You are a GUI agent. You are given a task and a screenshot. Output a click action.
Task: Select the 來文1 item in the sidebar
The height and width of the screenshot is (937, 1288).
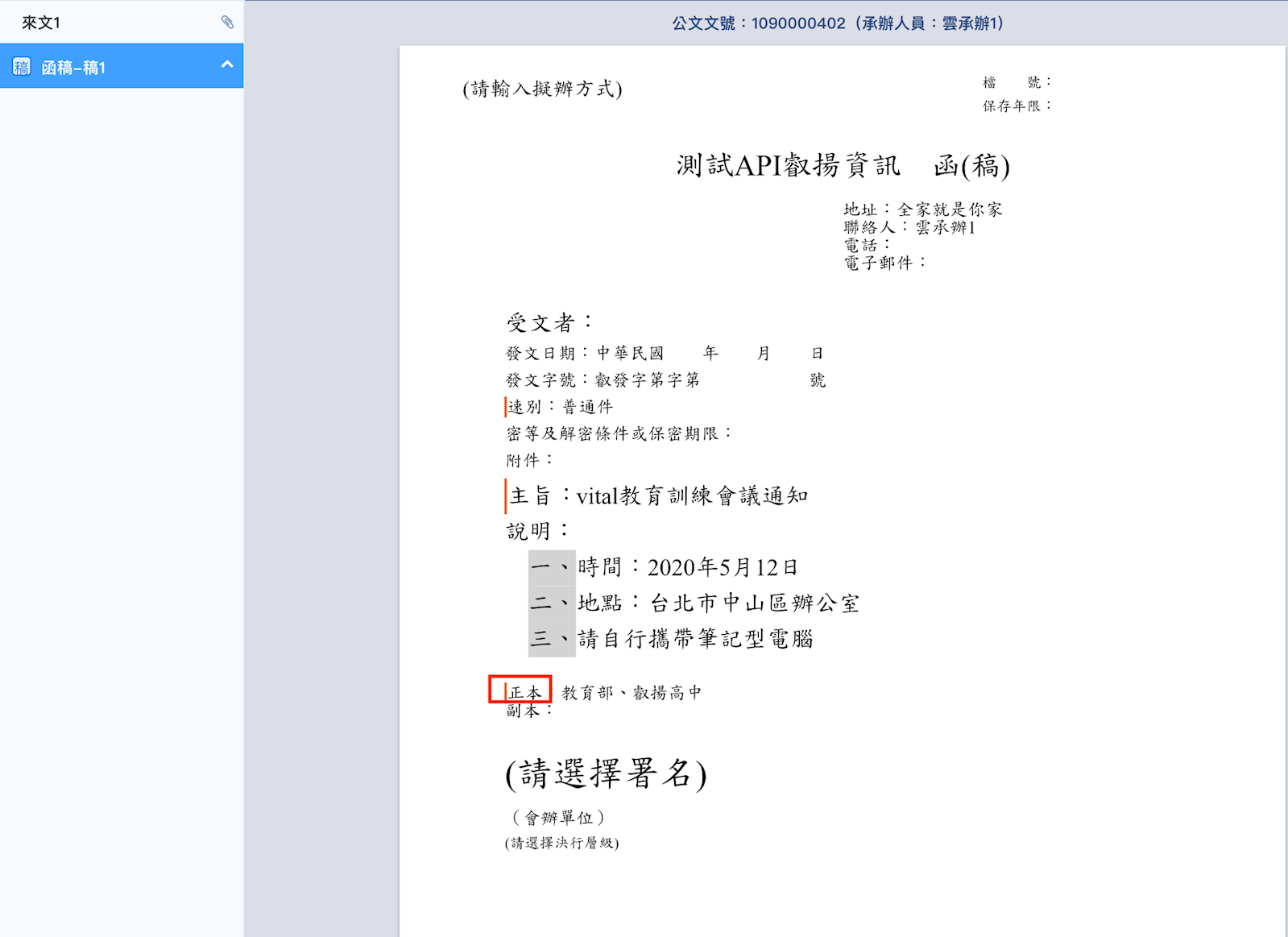click(41, 23)
